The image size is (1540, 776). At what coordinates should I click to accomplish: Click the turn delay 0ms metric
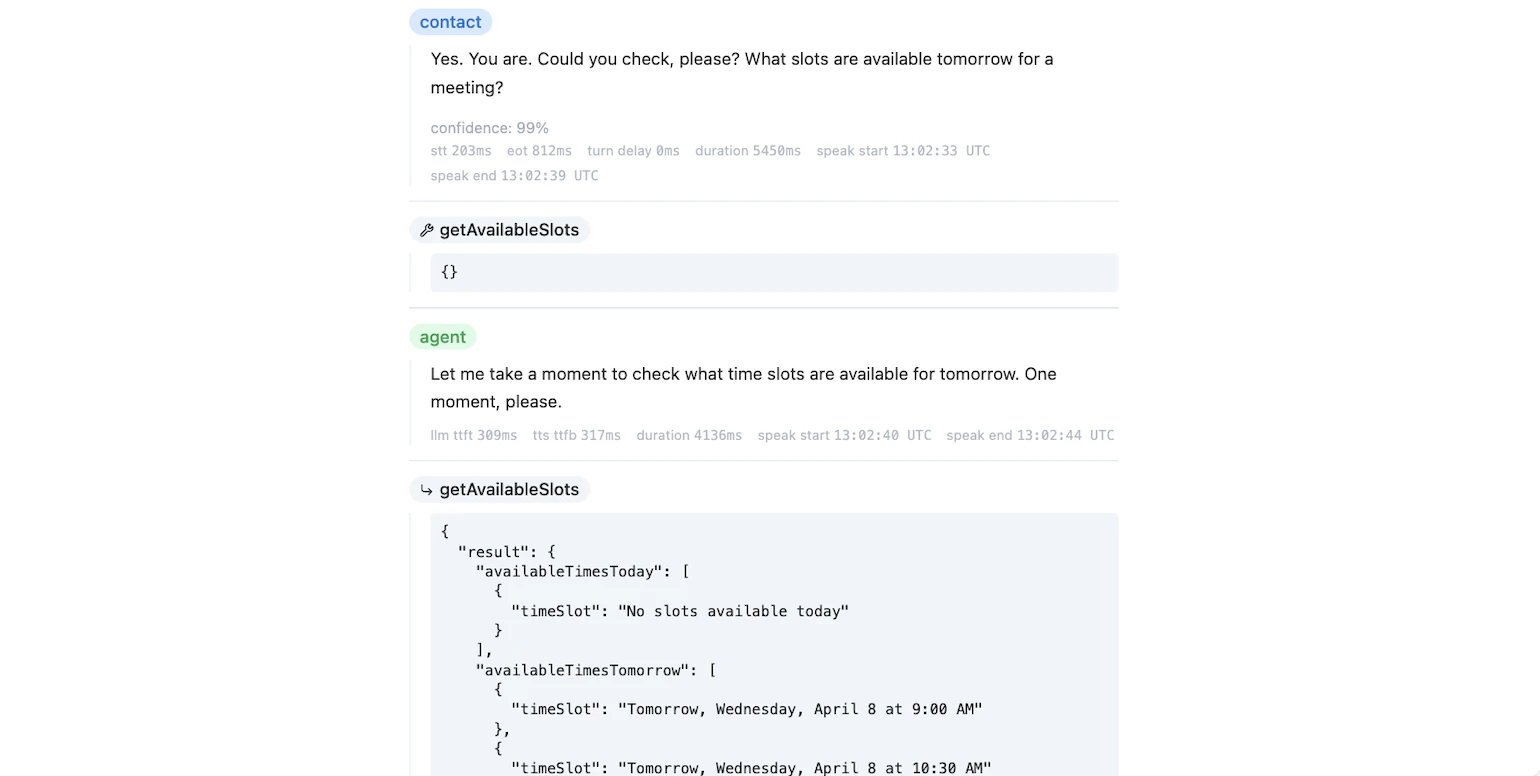(633, 151)
